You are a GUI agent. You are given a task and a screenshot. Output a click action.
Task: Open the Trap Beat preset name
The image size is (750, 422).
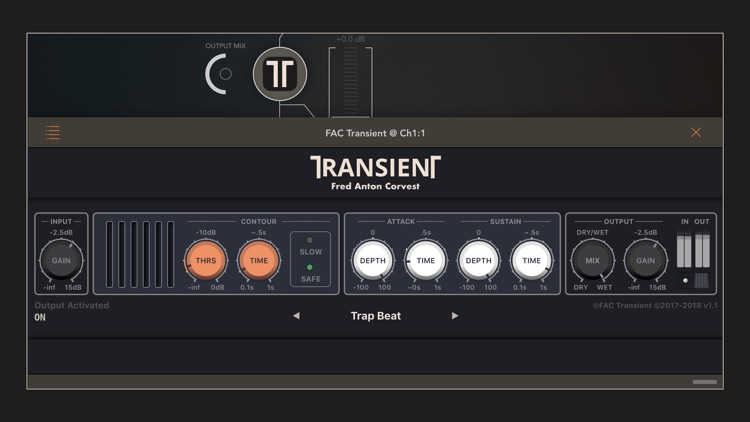(375, 316)
